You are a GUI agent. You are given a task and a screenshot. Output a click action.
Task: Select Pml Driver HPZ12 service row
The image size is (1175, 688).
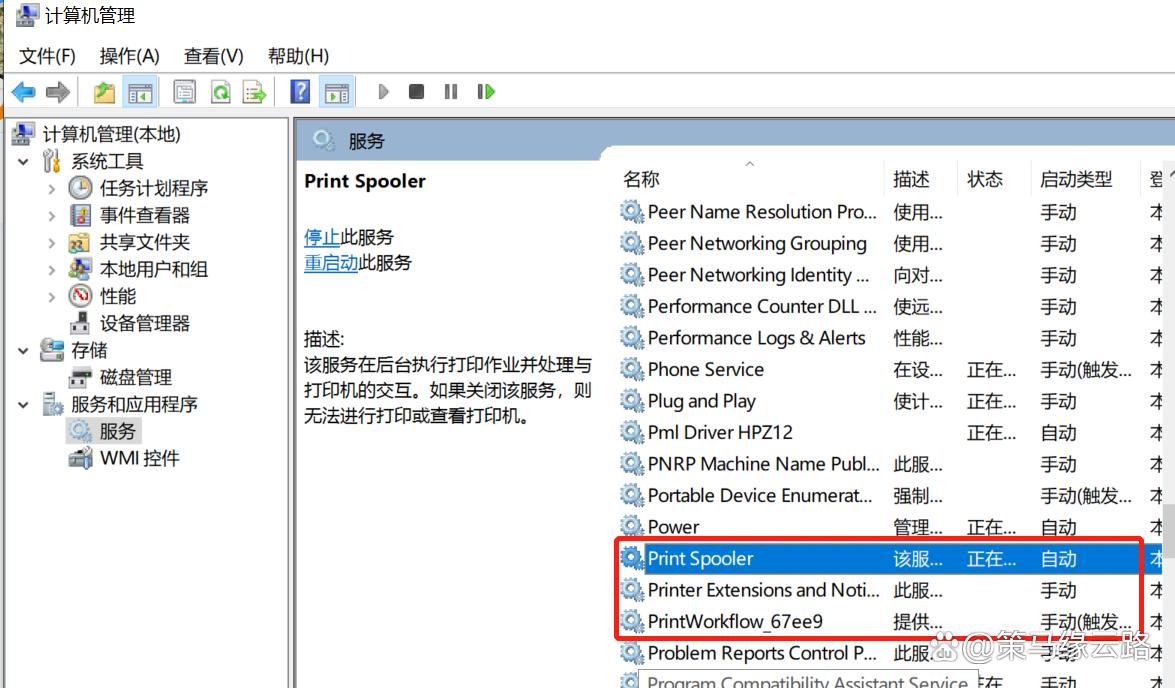[890, 432]
